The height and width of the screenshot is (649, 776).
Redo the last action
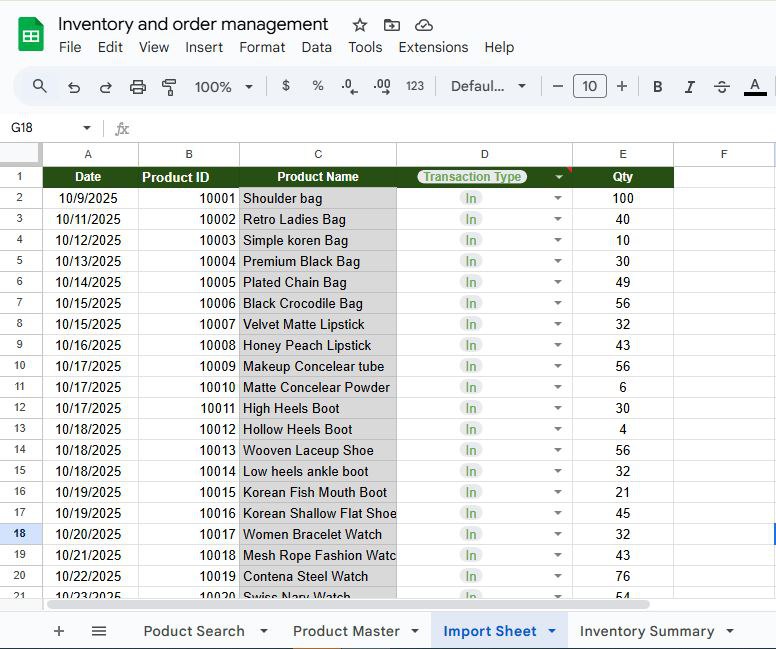point(105,87)
